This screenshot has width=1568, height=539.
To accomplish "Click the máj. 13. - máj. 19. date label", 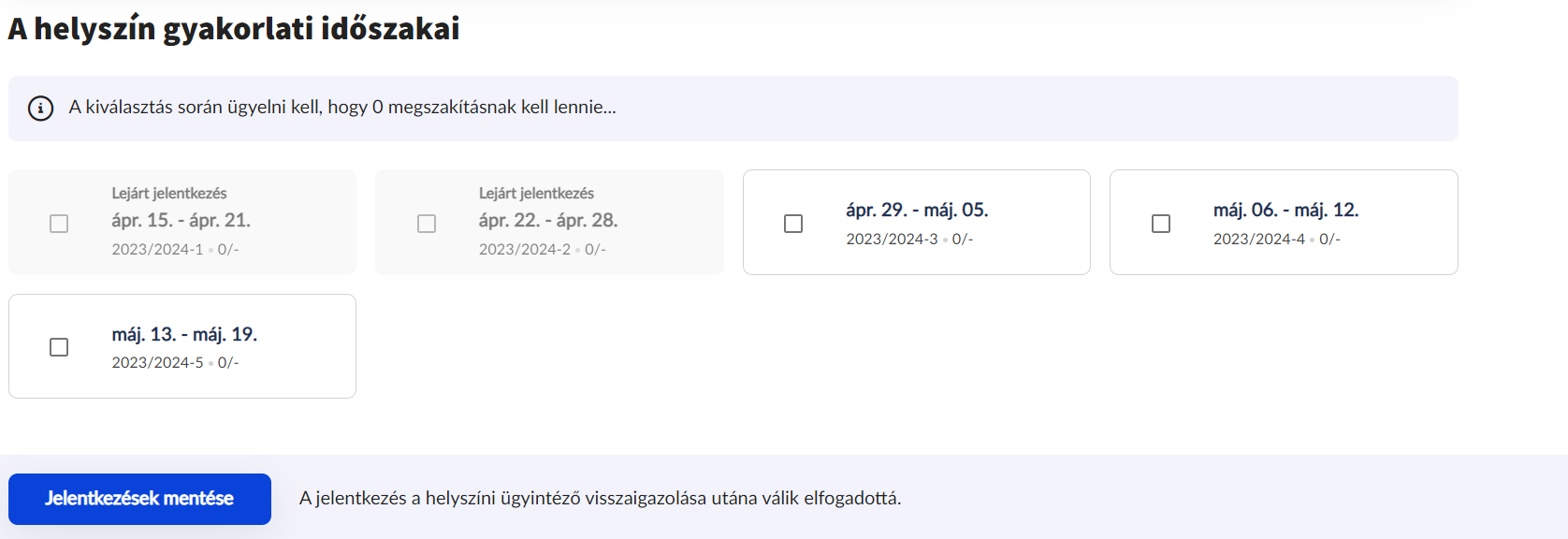I will 184,334.
